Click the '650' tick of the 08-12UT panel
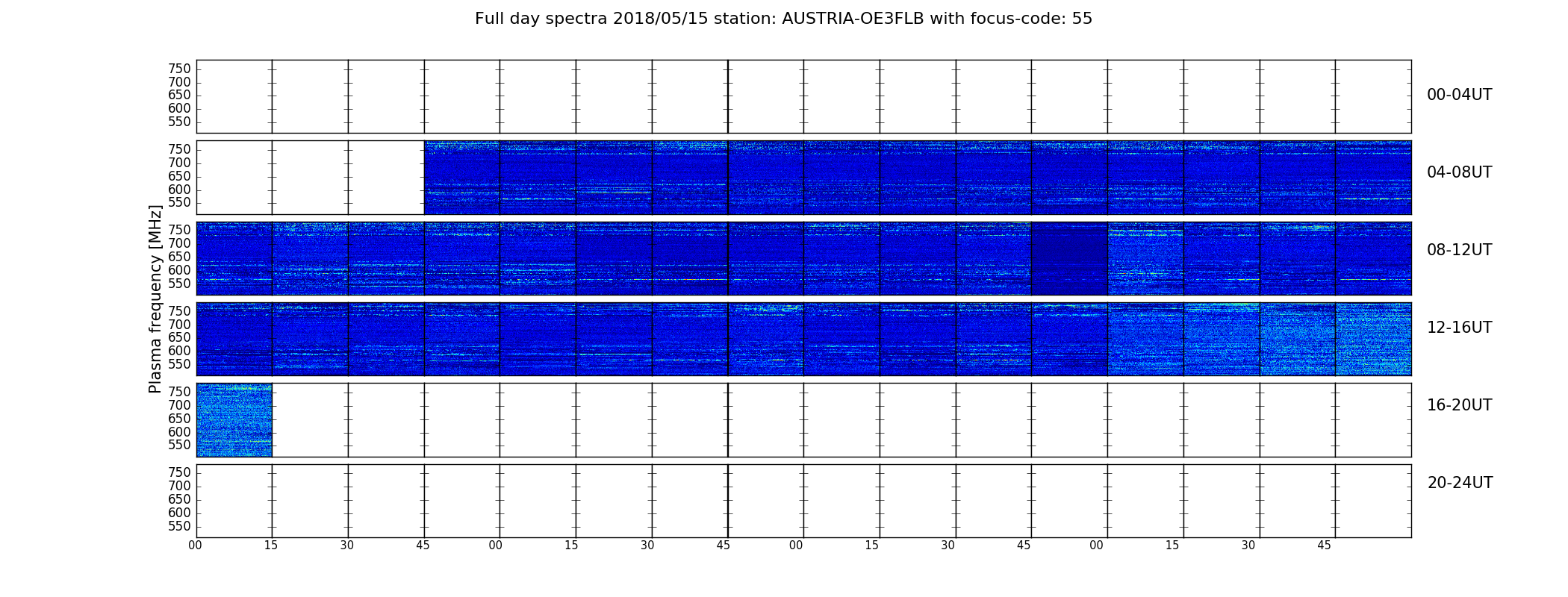The width and height of the screenshot is (1568, 597). tap(179, 257)
